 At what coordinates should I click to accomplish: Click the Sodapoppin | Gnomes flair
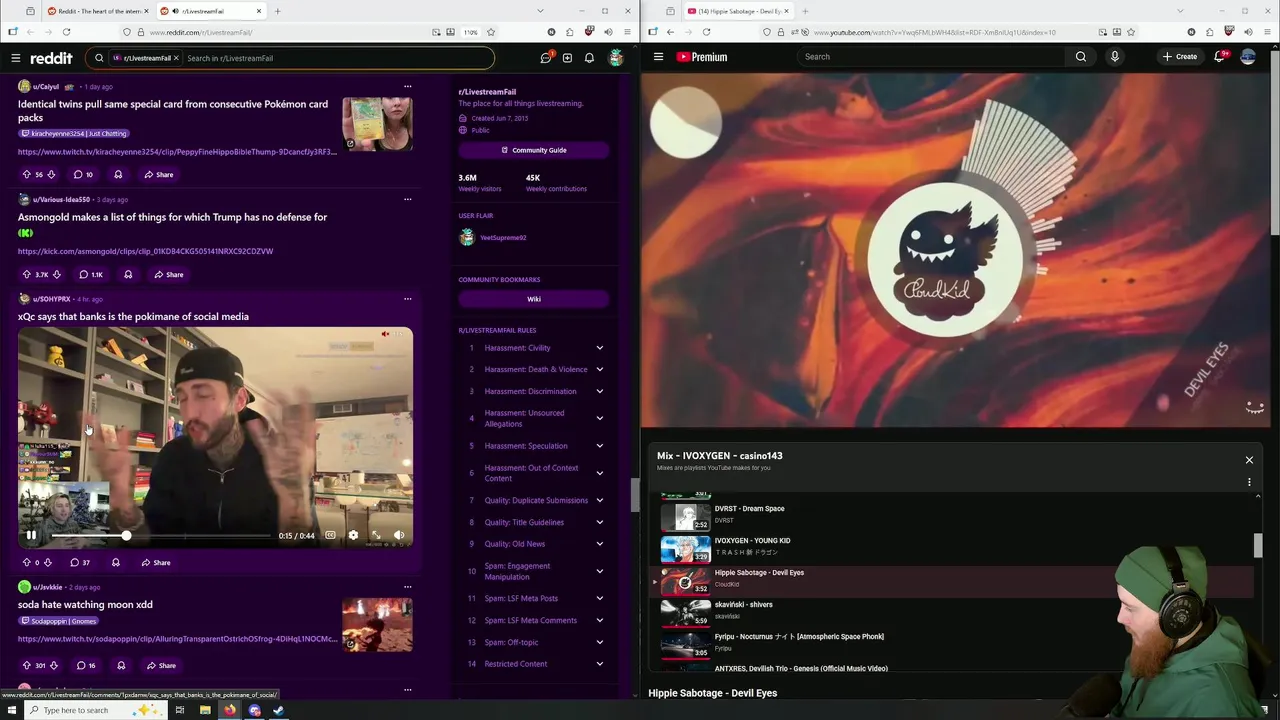click(59, 621)
